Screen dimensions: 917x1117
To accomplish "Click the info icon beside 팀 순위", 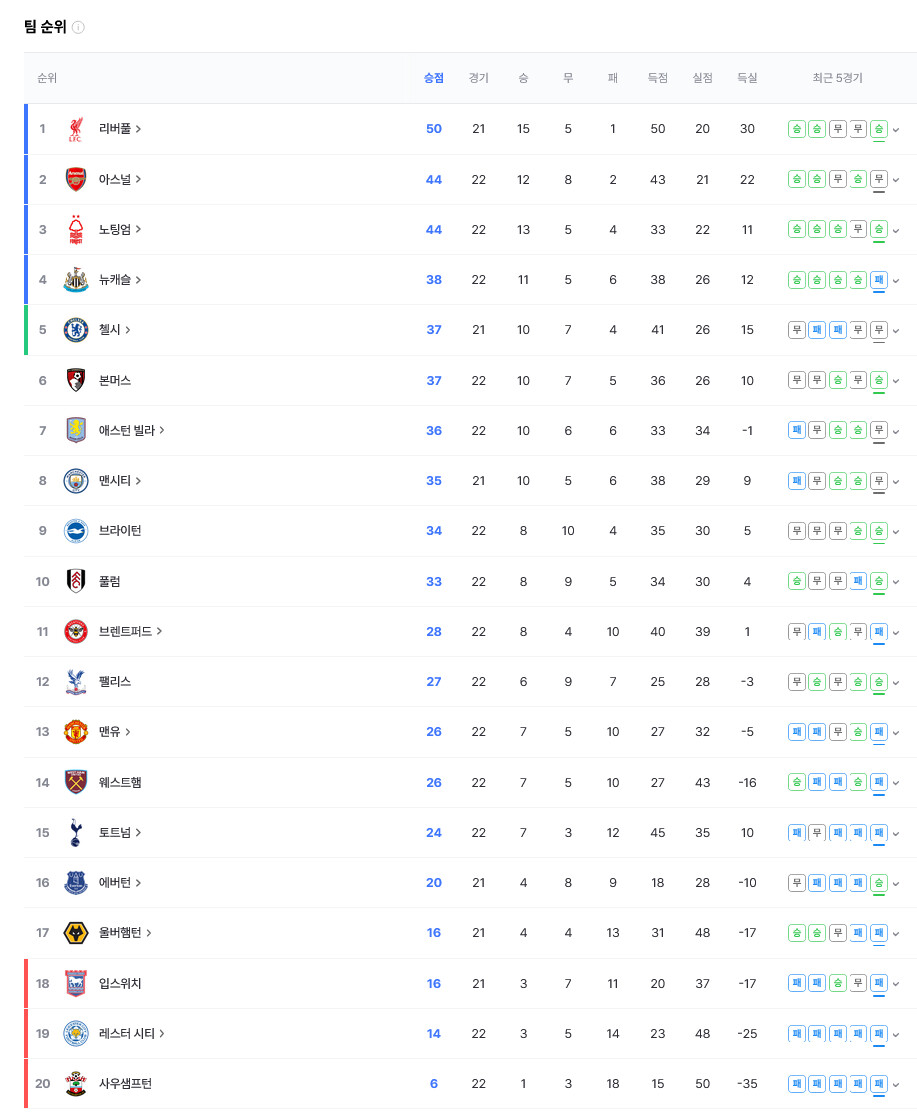I will 78,27.
